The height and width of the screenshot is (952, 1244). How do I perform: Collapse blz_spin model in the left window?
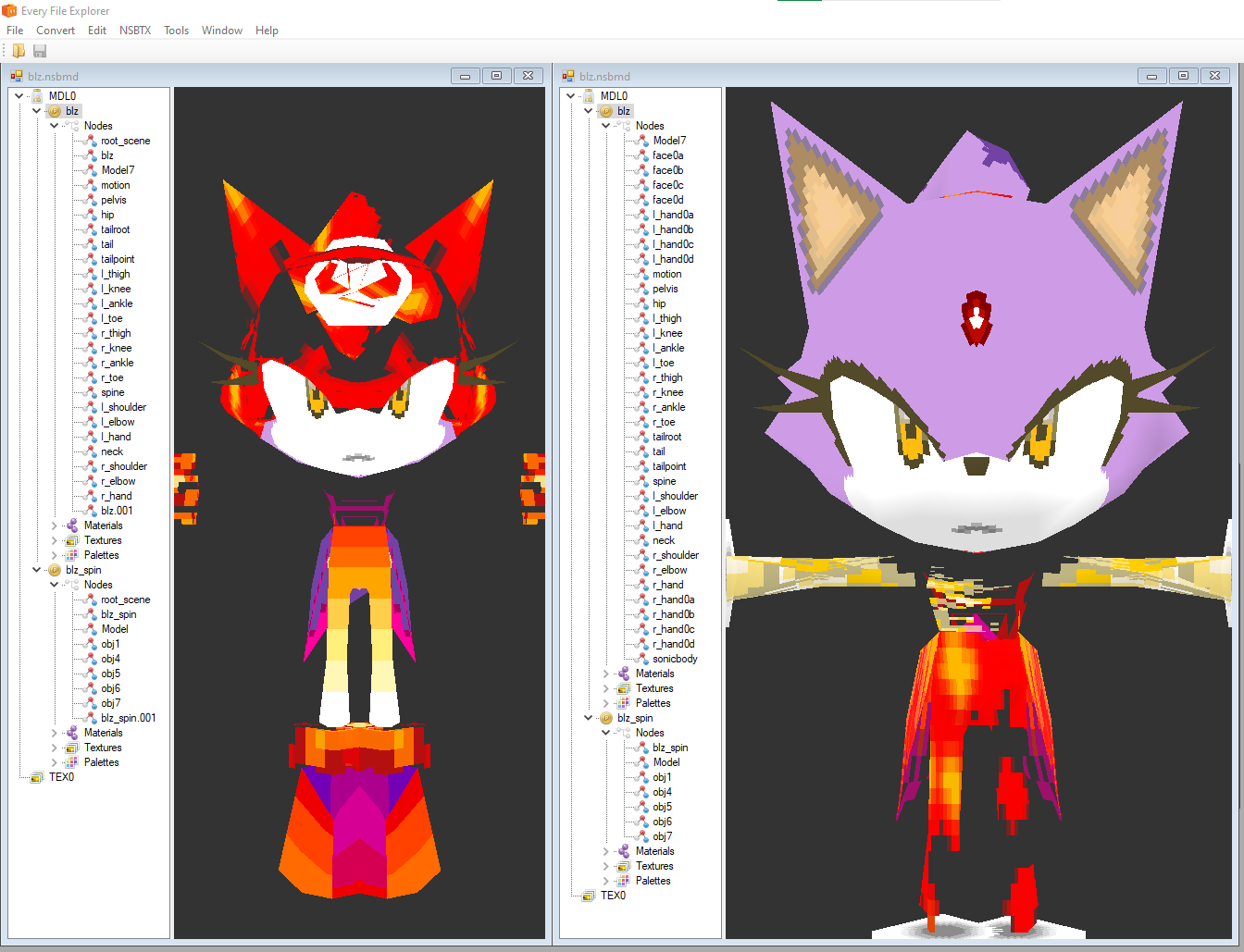(x=36, y=570)
